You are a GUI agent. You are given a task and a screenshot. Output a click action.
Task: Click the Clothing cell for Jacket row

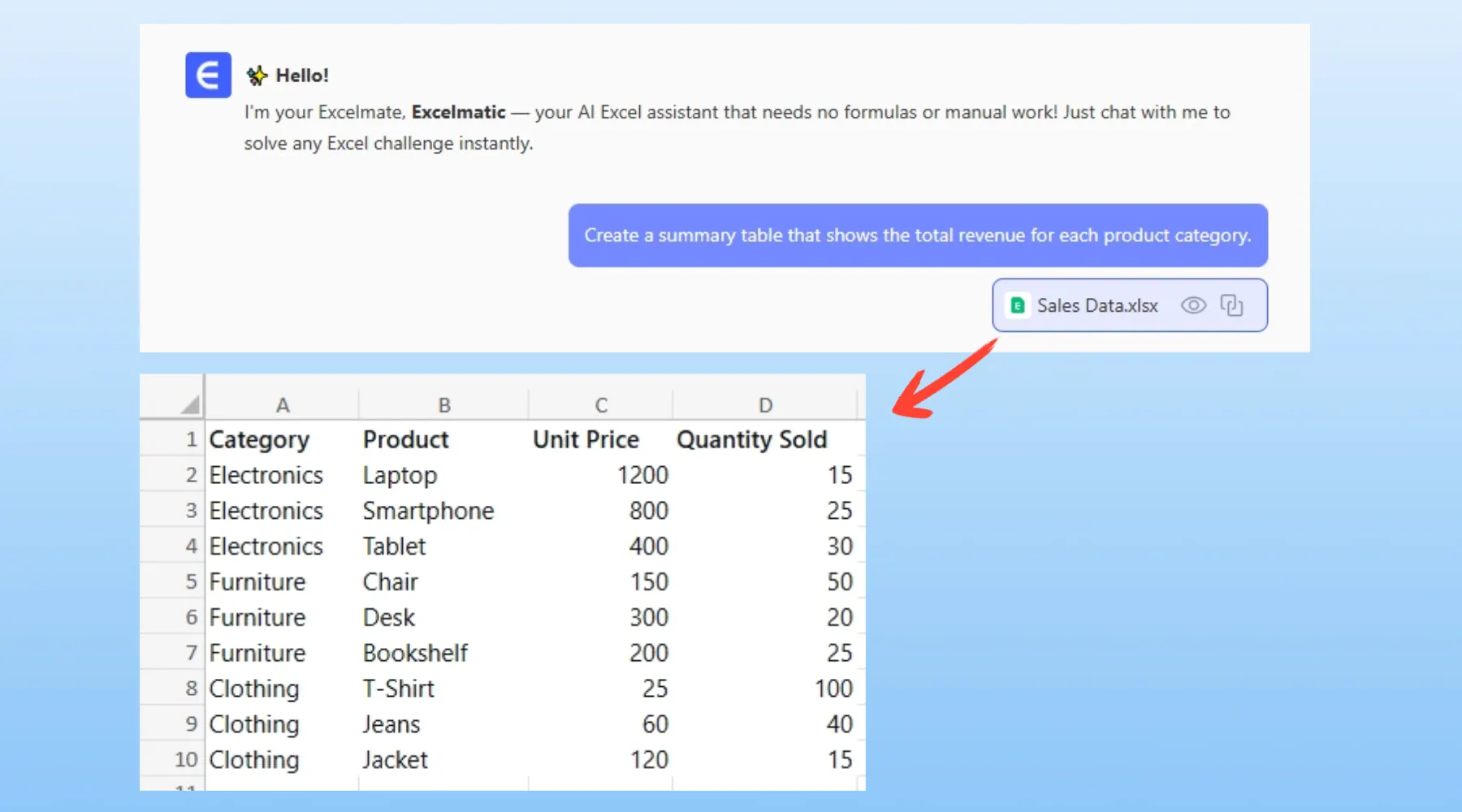[x=254, y=759]
